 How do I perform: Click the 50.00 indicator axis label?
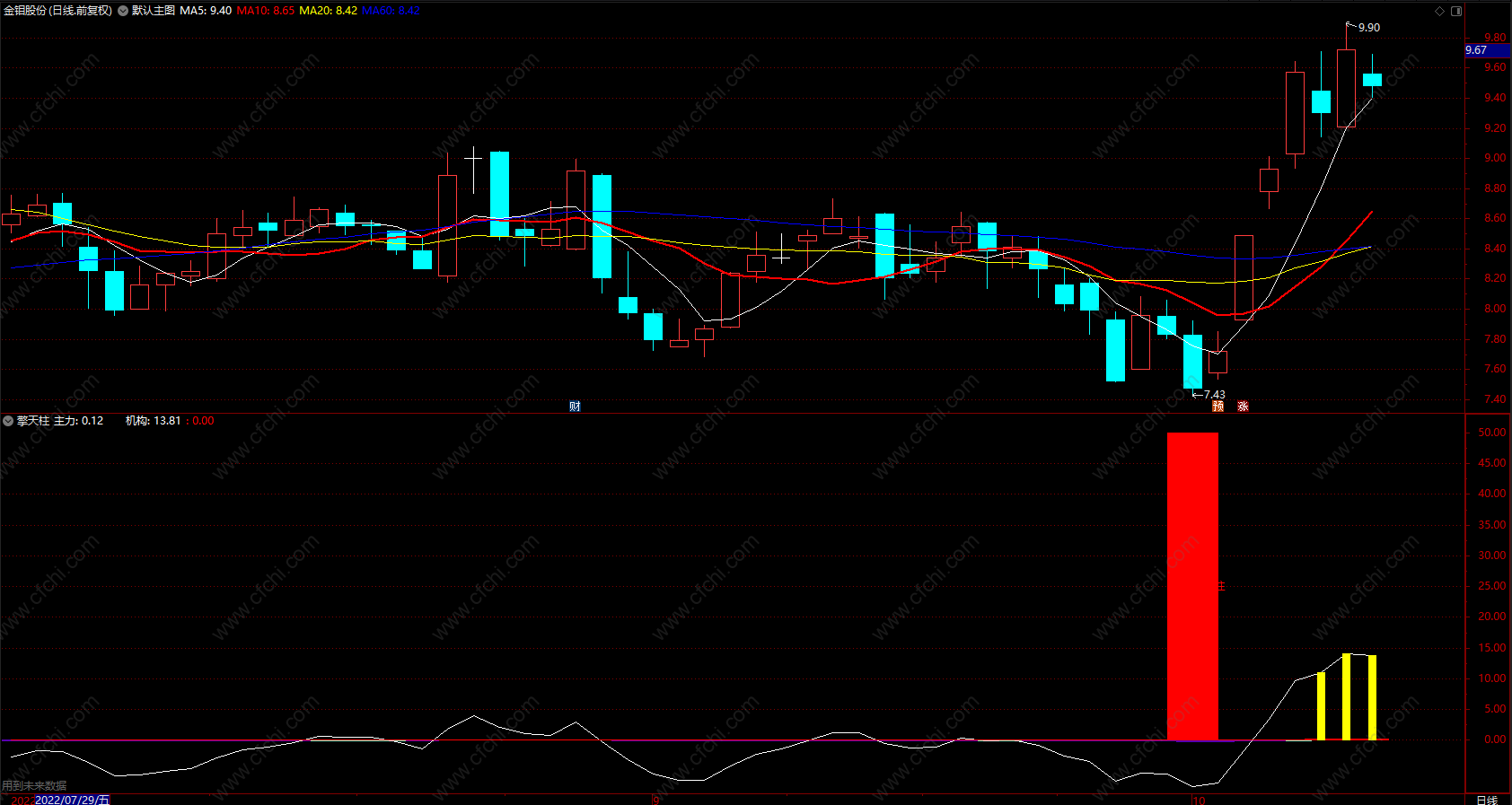coord(1492,433)
